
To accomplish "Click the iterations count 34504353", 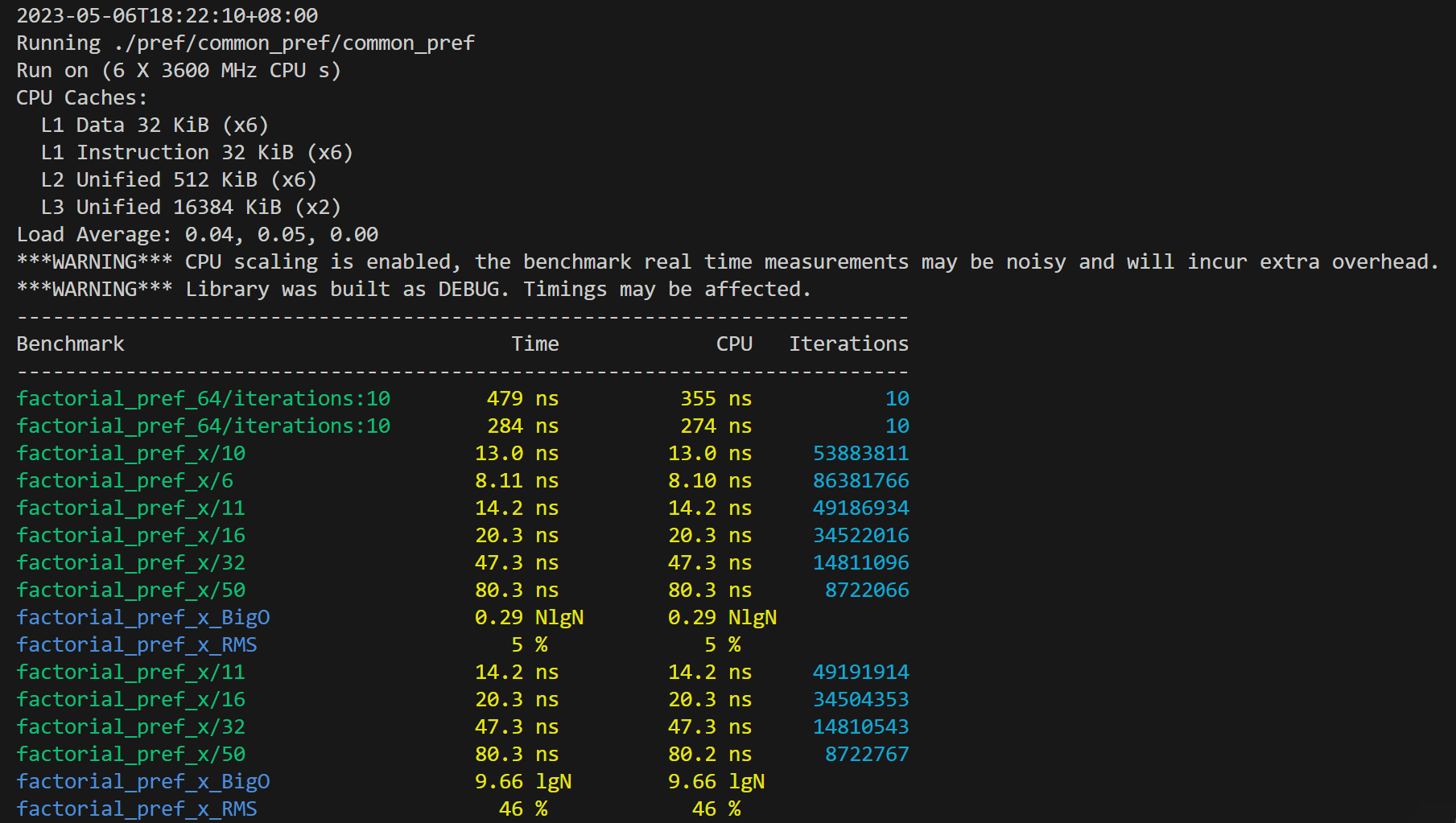I will pos(861,699).
